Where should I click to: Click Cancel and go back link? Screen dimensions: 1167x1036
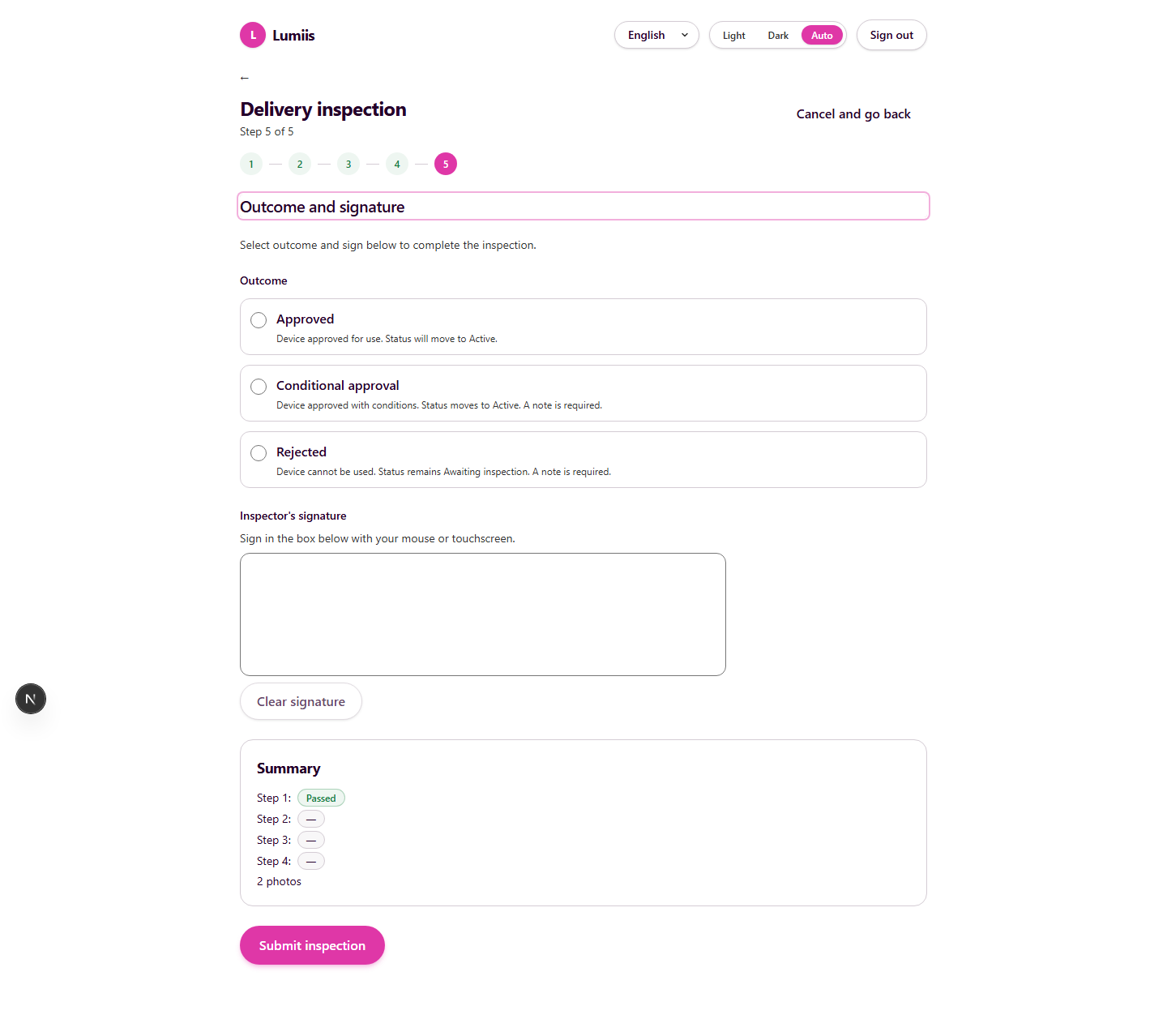click(x=853, y=114)
